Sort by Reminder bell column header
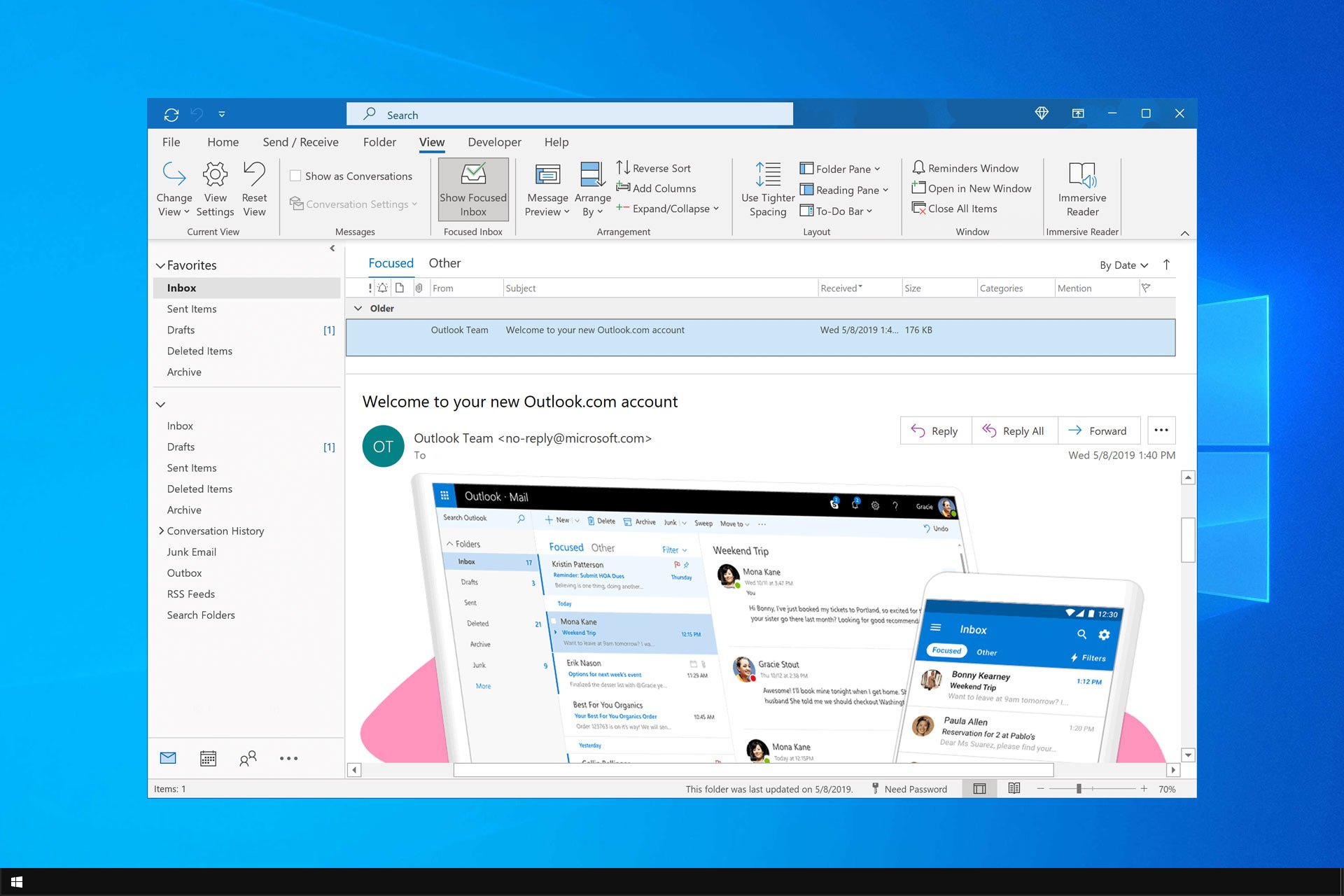Image resolution: width=1344 pixels, height=896 pixels. pyautogui.click(x=383, y=288)
